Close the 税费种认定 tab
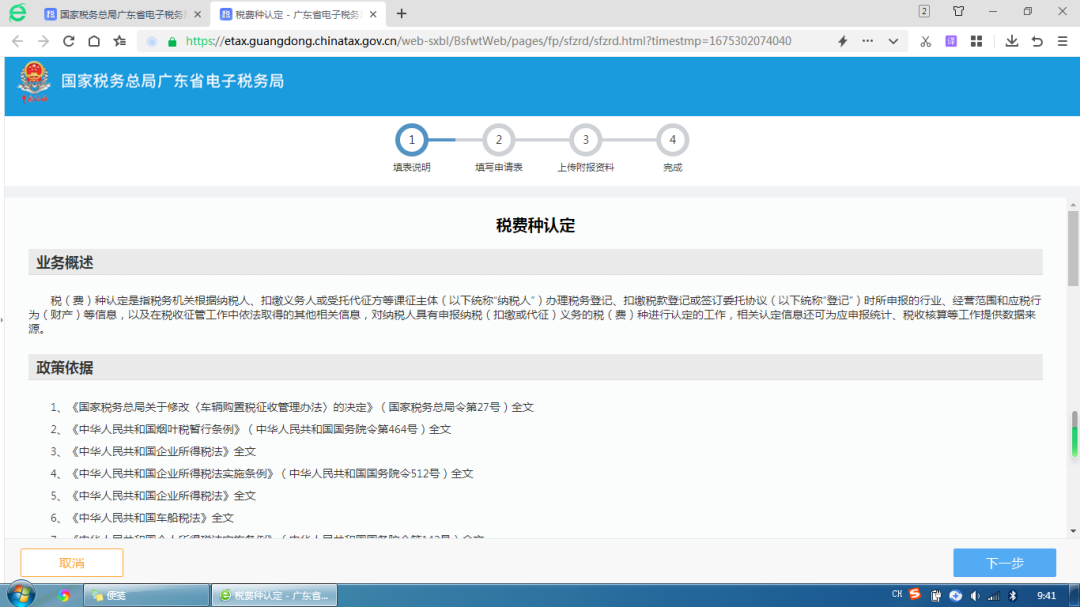 [x=373, y=14]
